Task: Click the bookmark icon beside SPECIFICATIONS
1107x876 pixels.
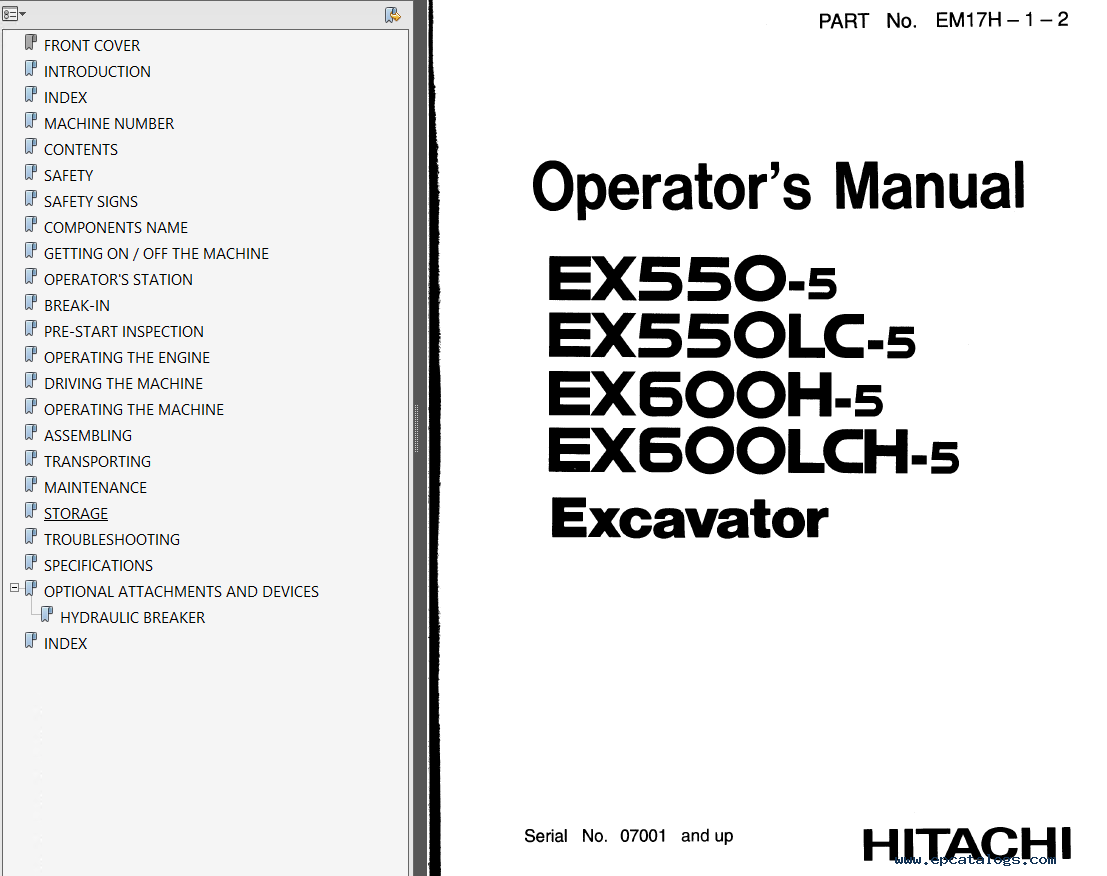Action: (30, 563)
